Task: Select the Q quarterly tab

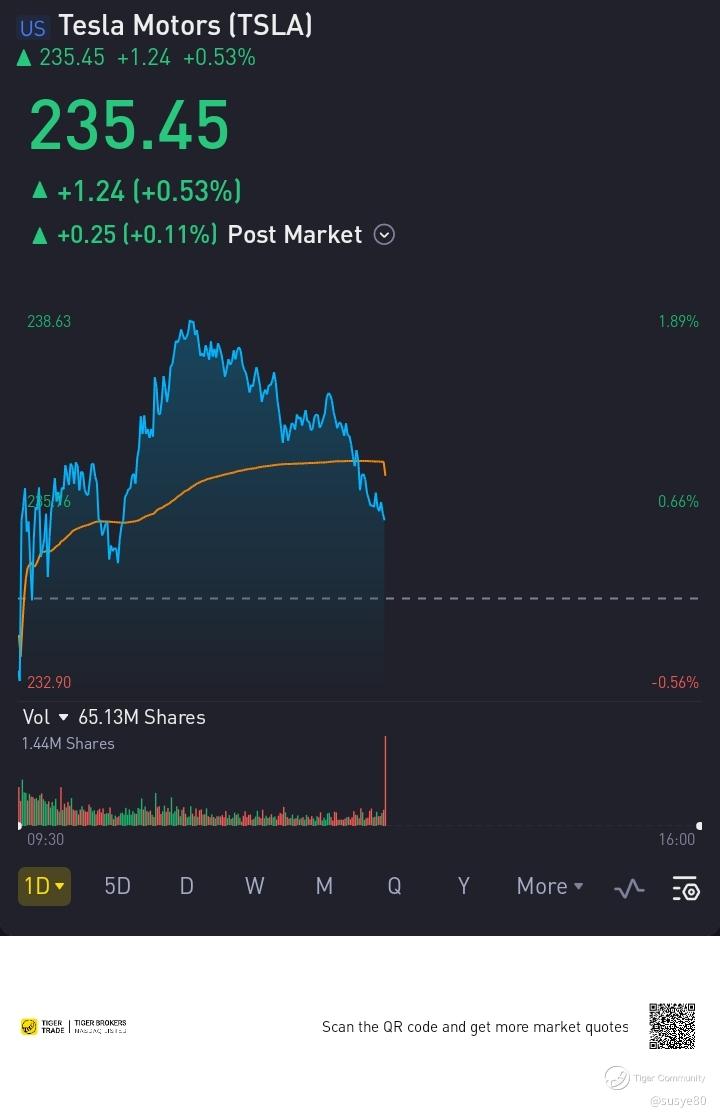Action: coord(394,886)
